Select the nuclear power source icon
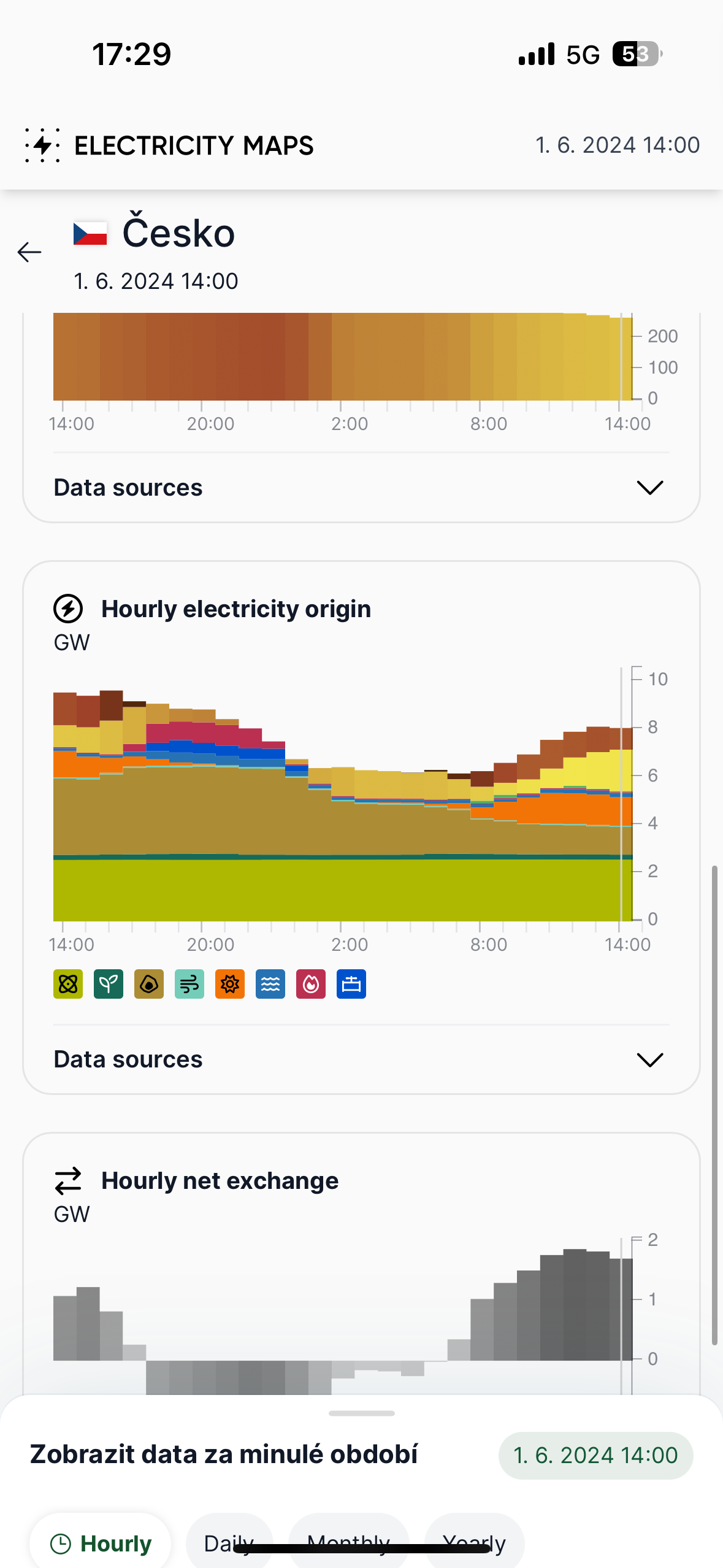The height and width of the screenshot is (1568, 723). (x=67, y=984)
